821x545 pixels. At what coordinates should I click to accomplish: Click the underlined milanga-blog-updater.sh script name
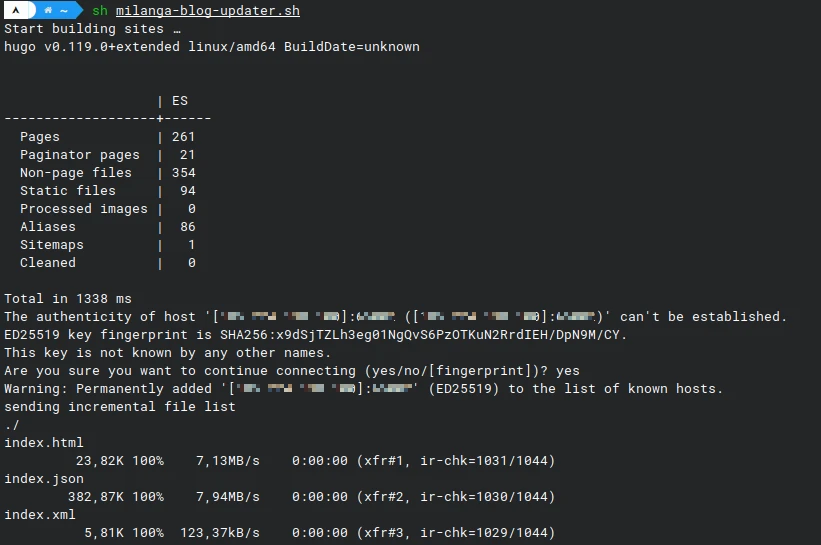[x=207, y=11]
